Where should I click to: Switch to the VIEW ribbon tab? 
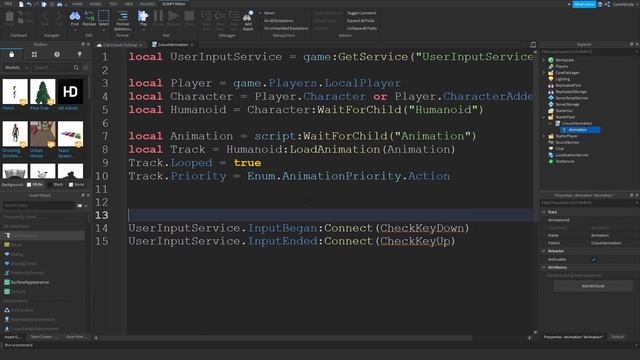pos(129,4)
